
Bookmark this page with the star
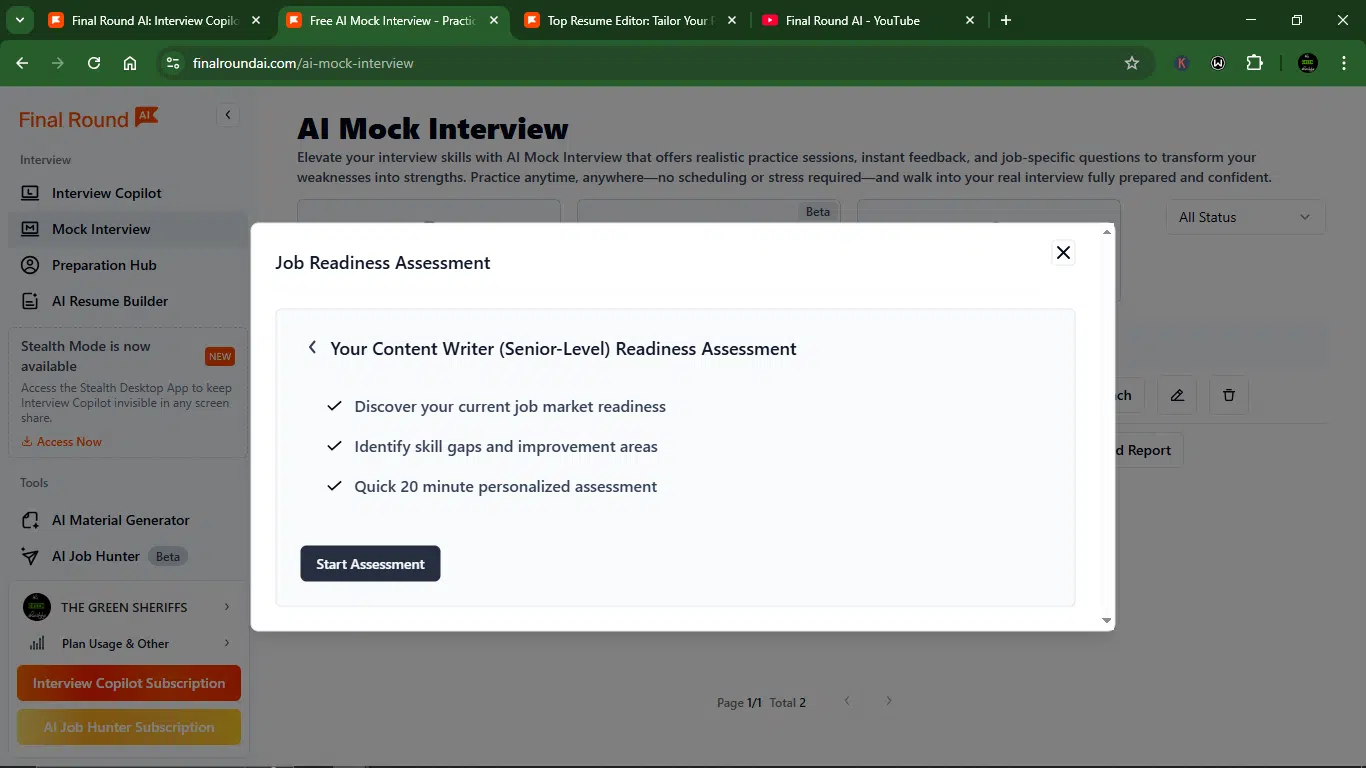tap(1132, 63)
